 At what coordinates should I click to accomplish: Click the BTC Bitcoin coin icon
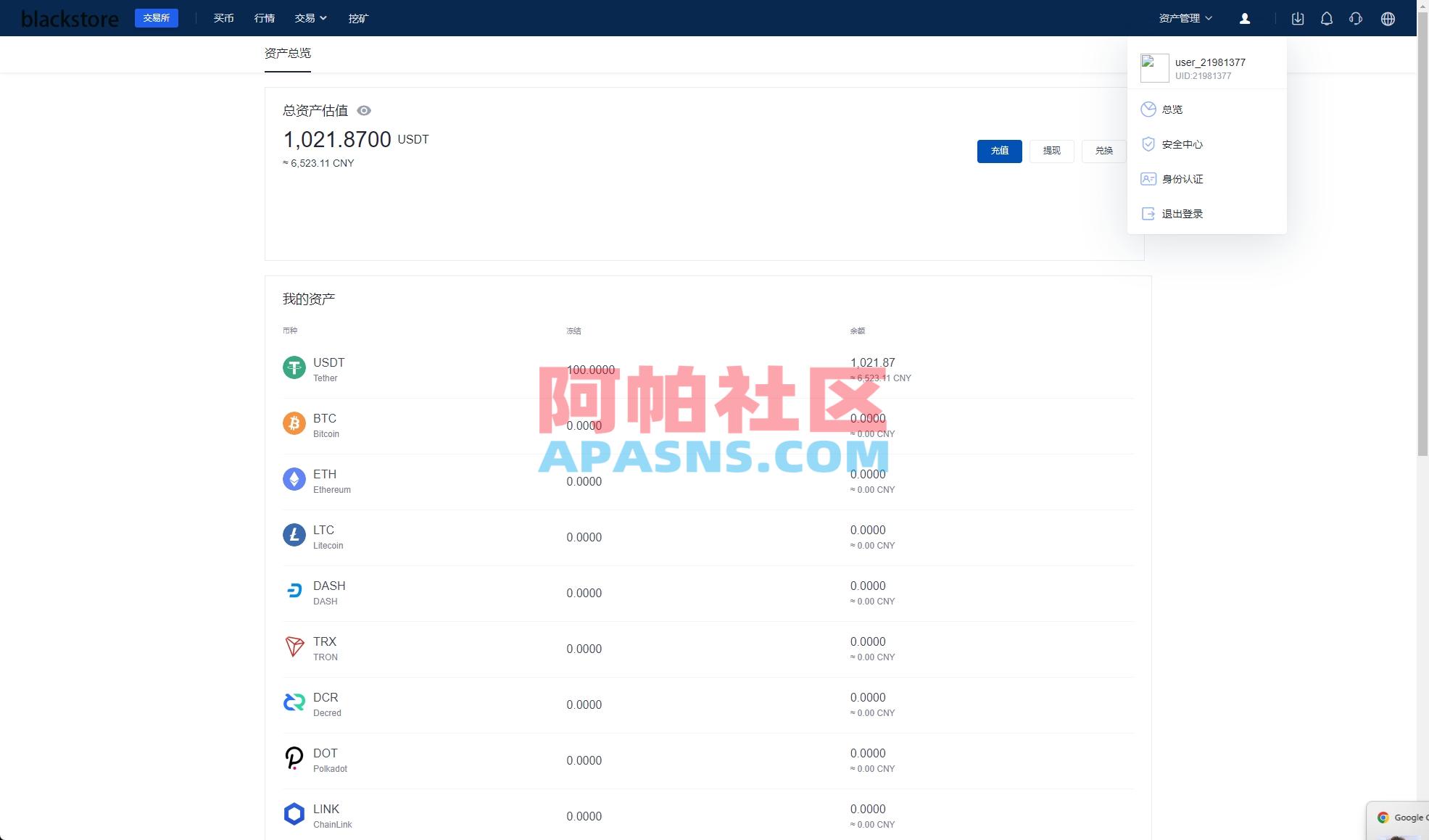pos(294,423)
